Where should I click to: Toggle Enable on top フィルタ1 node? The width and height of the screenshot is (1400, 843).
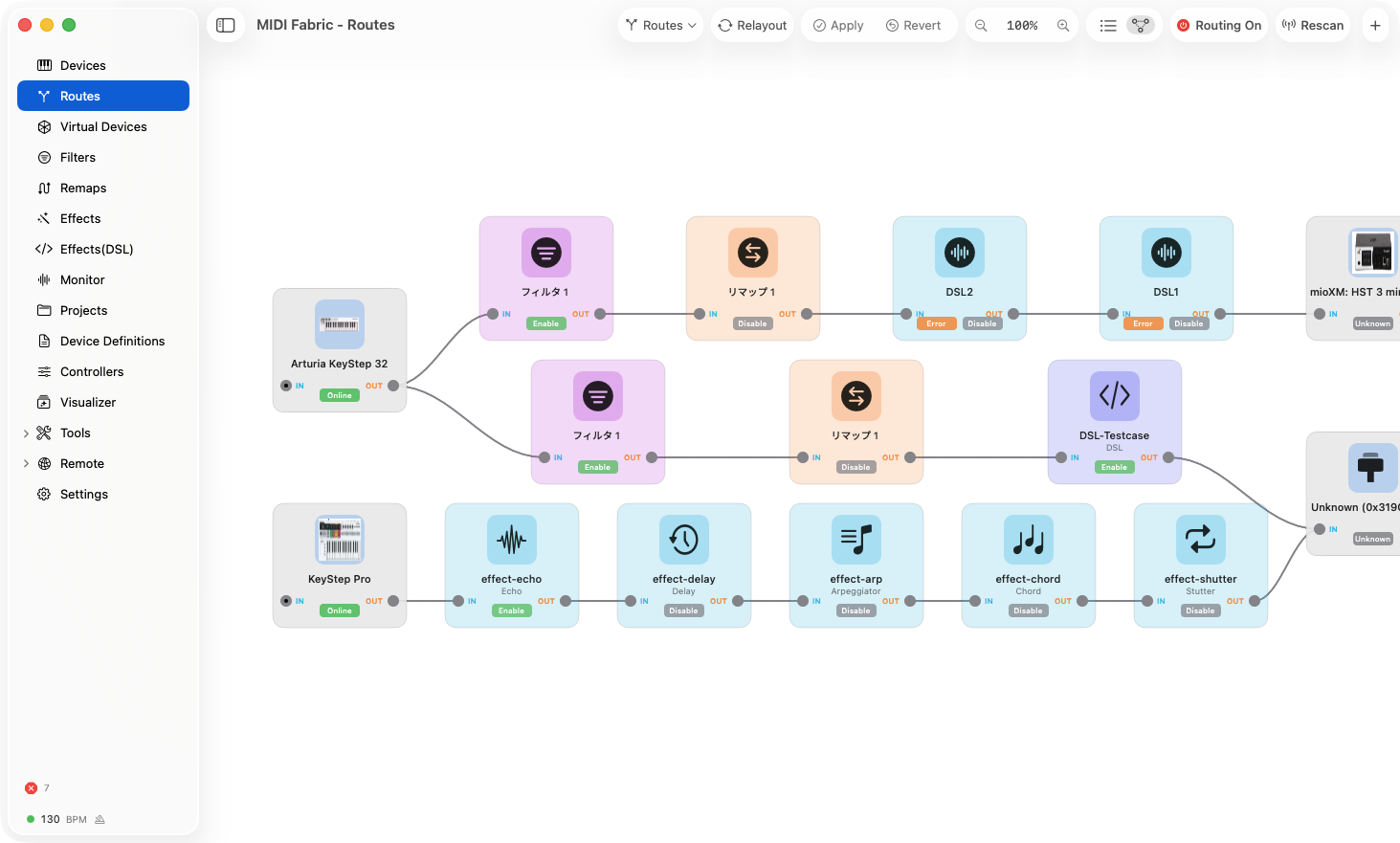546,323
